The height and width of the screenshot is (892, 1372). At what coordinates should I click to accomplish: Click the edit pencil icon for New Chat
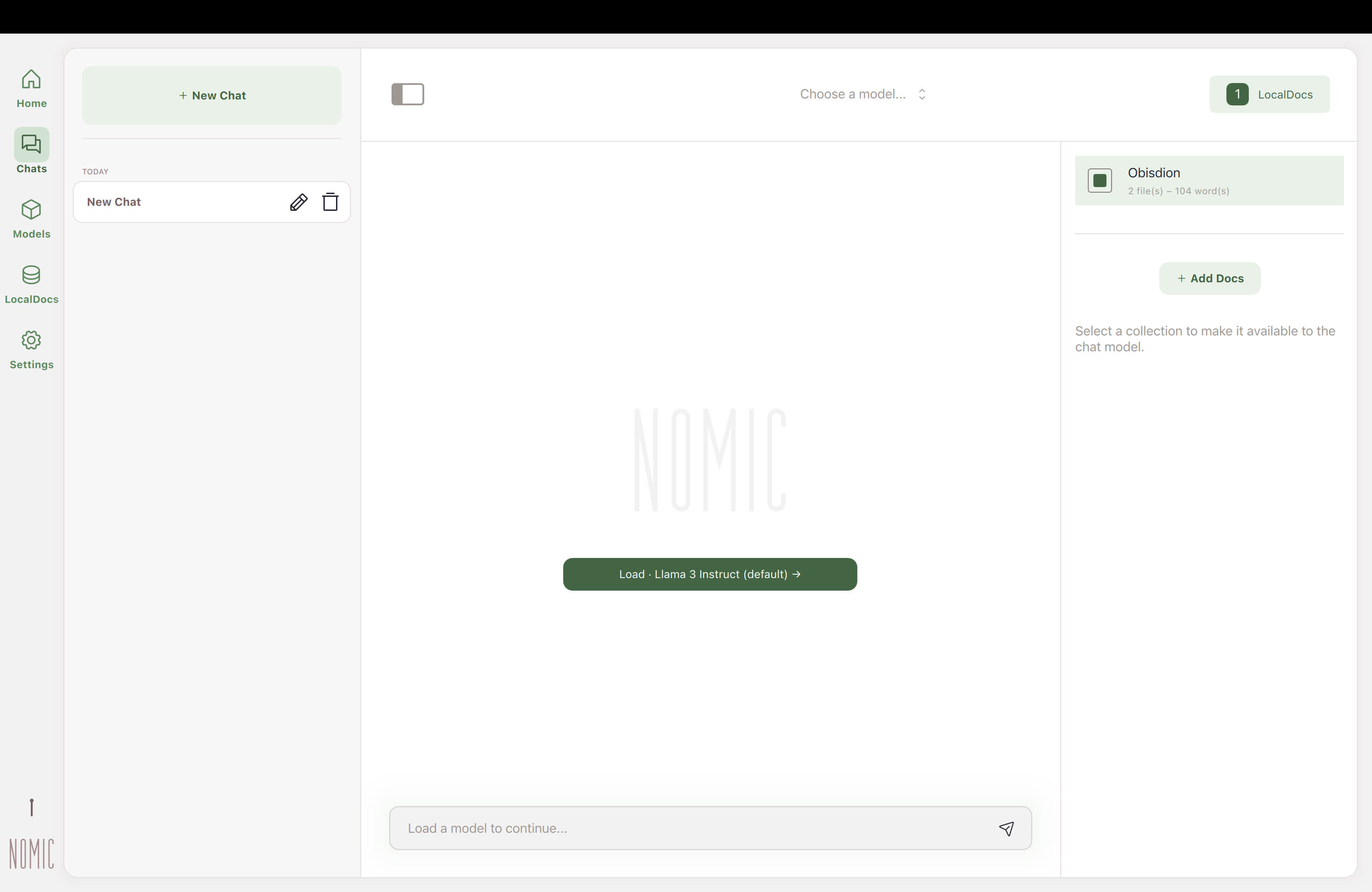[x=298, y=202]
